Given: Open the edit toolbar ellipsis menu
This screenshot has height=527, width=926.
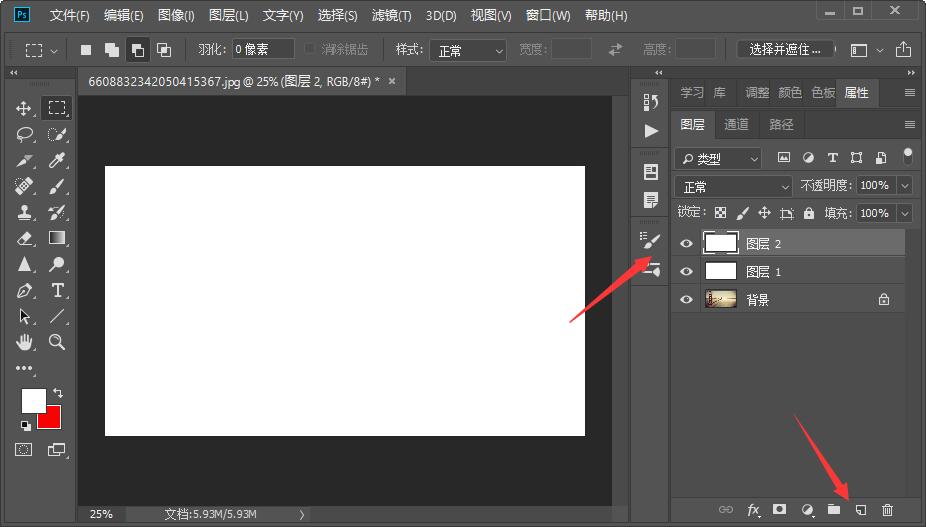Looking at the screenshot, I should 24,368.
